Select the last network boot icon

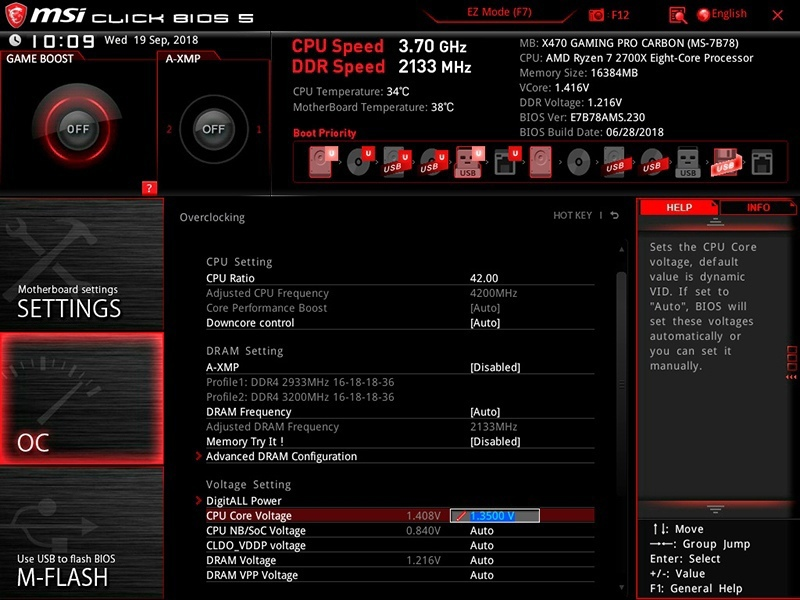762,162
